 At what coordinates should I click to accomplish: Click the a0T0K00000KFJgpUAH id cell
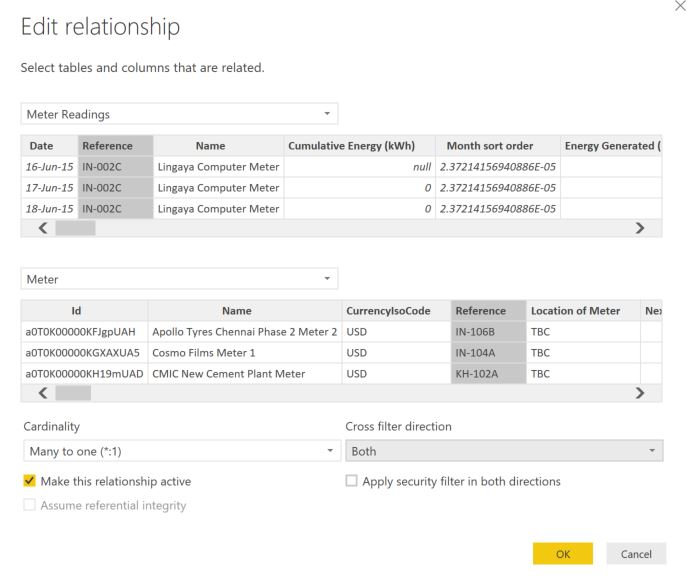click(84, 332)
